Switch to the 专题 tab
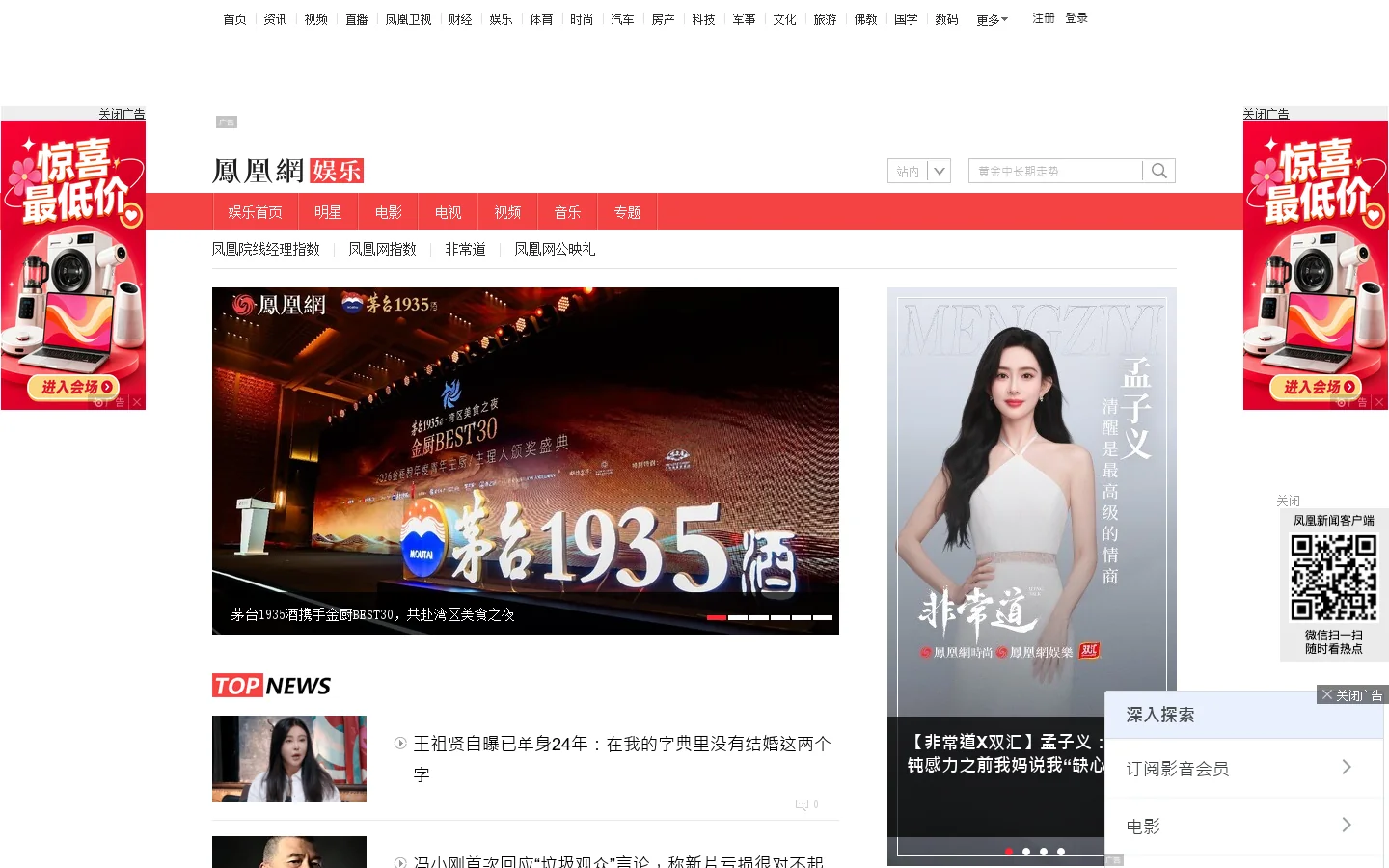This screenshot has width=1389, height=868. [627, 212]
